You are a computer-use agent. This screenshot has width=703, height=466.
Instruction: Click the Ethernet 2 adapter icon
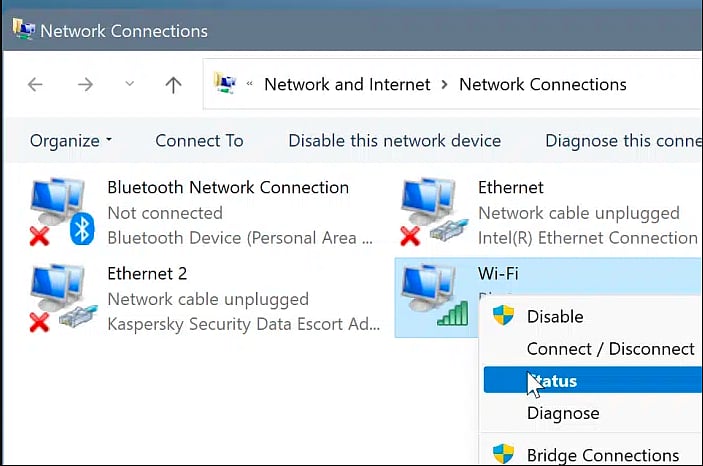click(x=62, y=298)
